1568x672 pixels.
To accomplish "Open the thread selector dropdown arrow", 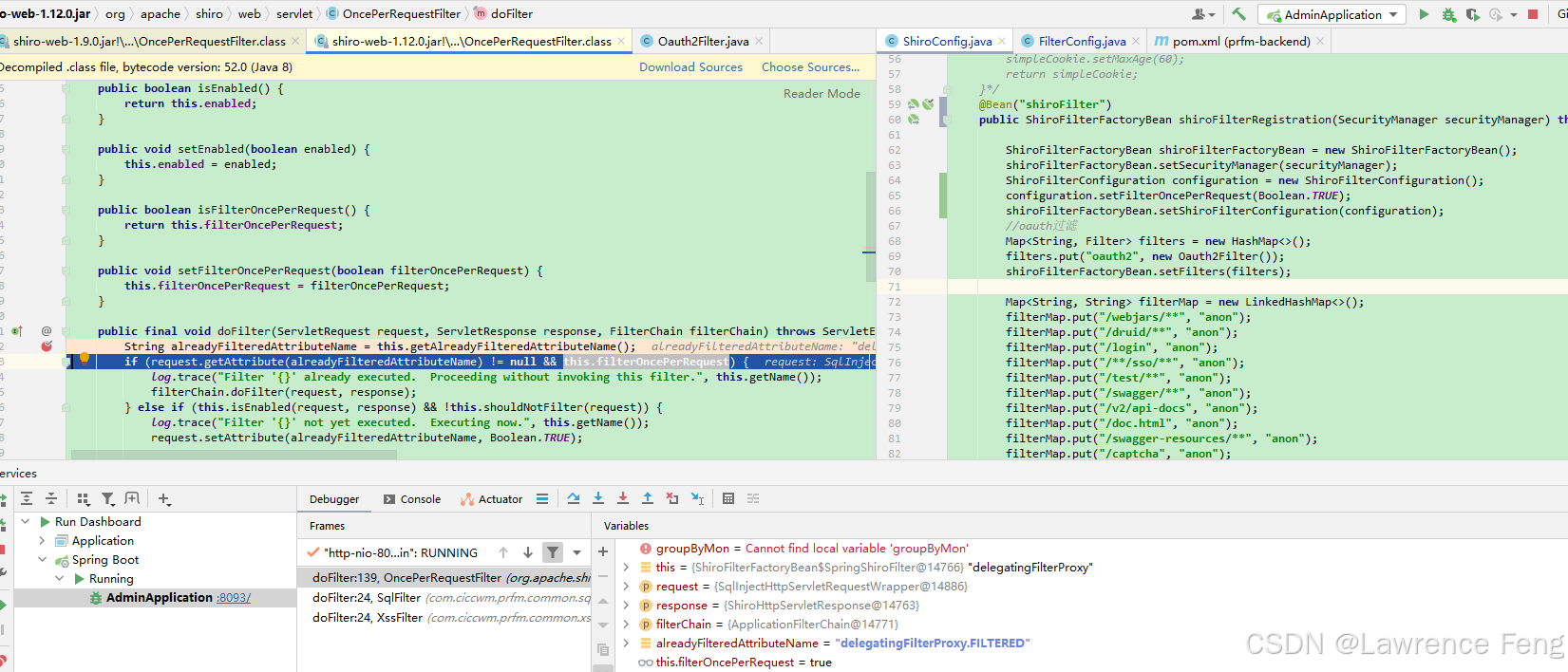I will point(576,552).
